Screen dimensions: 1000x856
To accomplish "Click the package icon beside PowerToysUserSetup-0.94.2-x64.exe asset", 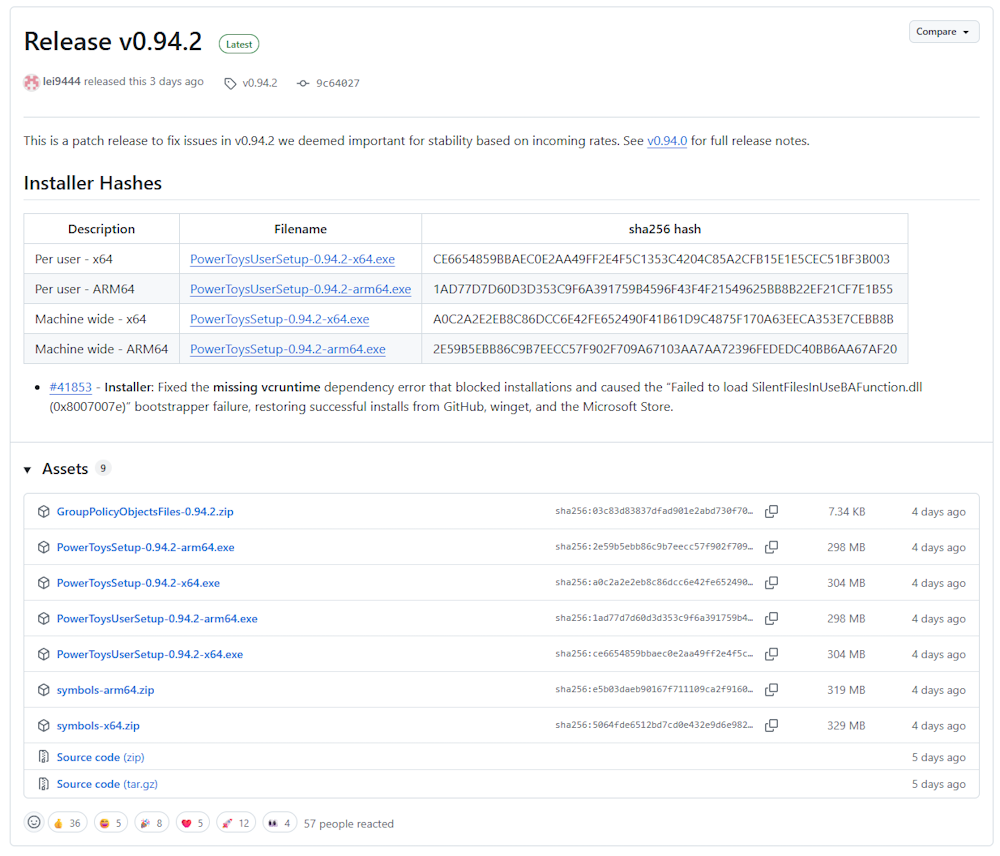I will [43, 654].
